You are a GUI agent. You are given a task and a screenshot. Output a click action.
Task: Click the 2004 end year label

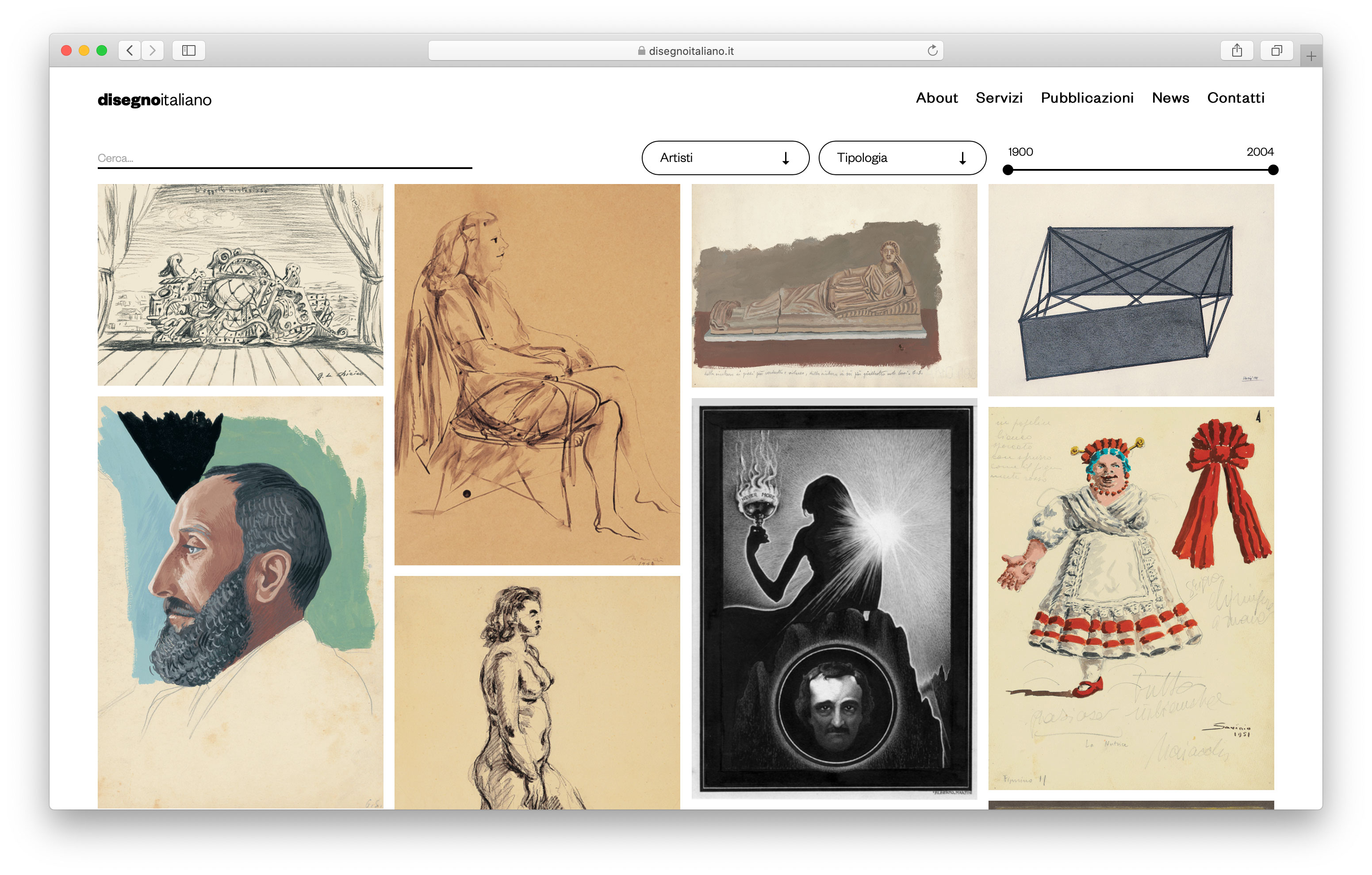tap(1260, 152)
